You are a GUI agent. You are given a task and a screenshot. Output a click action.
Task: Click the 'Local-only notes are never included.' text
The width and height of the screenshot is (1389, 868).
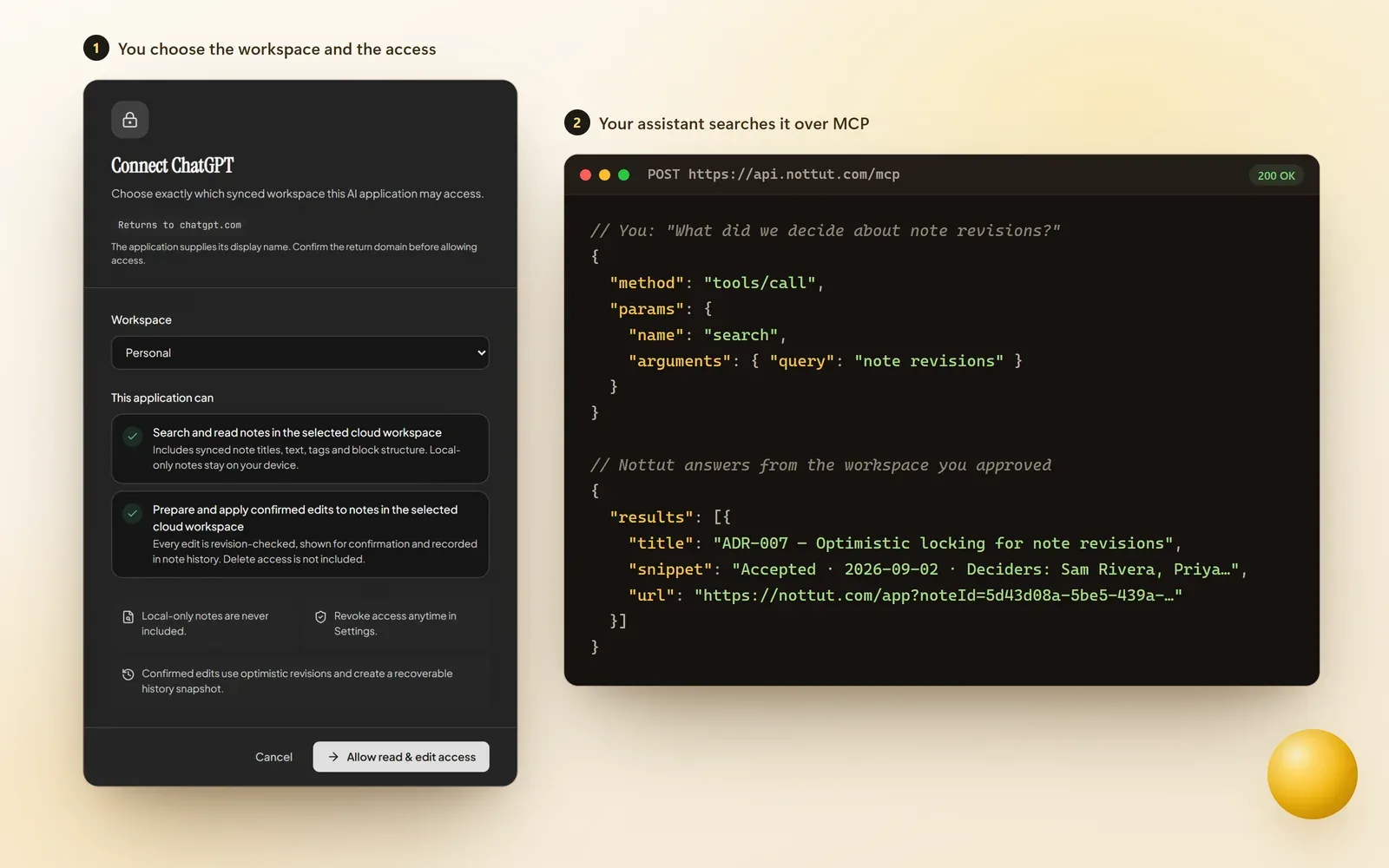click(205, 623)
